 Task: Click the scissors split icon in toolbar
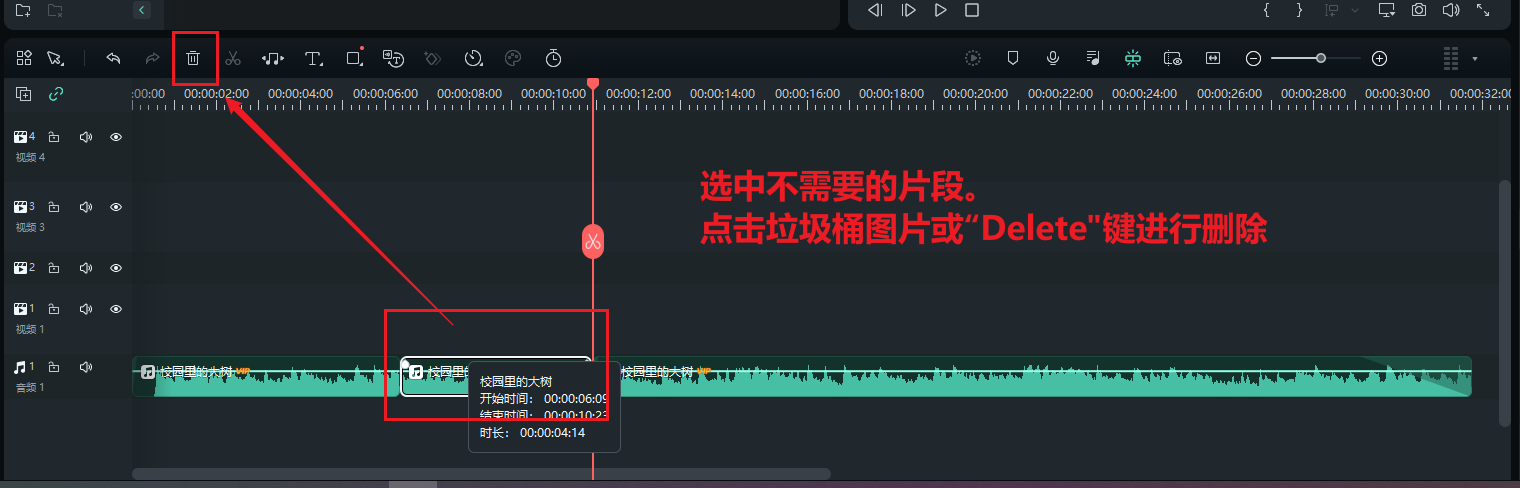[x=233, y=59]
